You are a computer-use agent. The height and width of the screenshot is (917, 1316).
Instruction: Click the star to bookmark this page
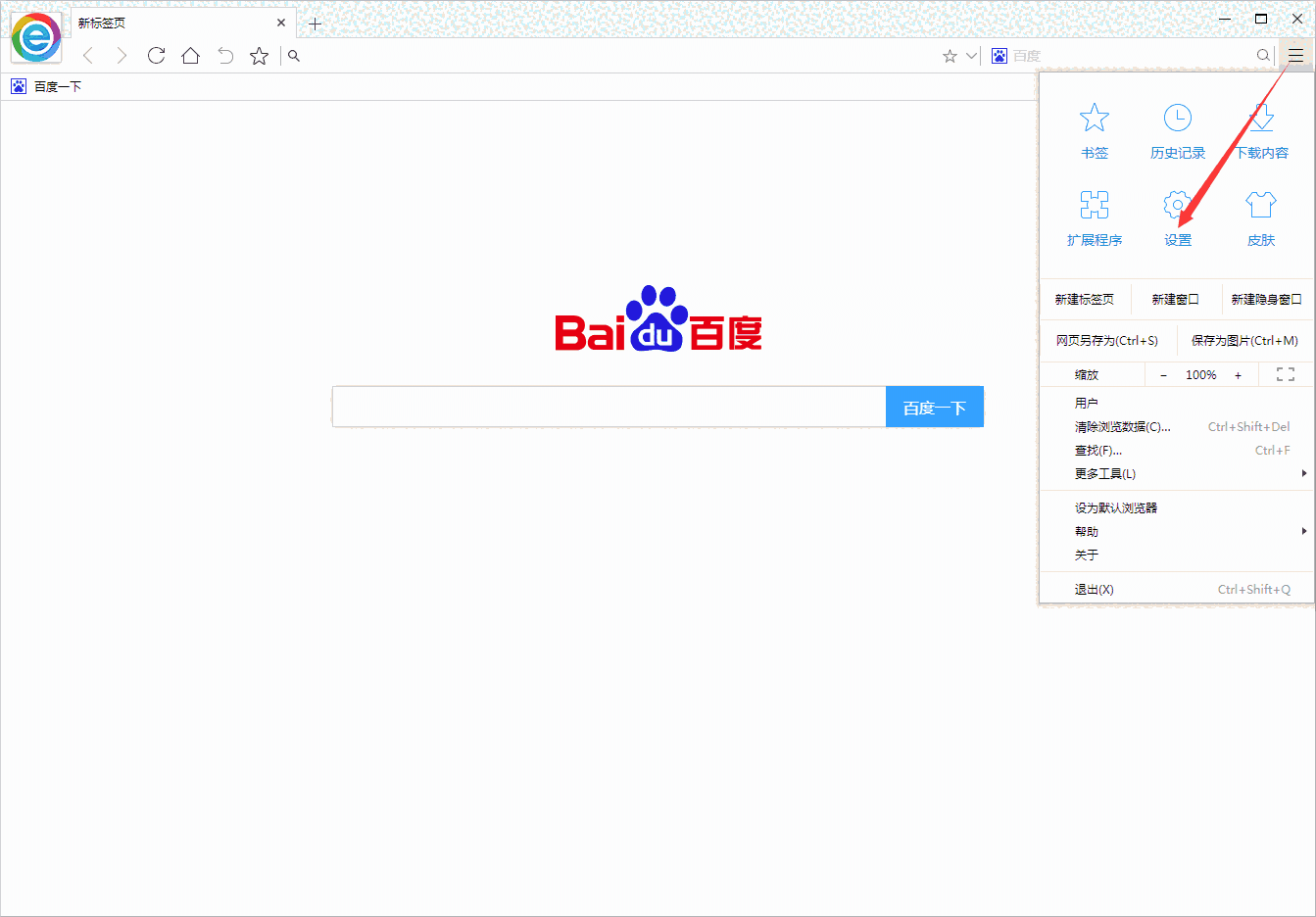point(259,56)
